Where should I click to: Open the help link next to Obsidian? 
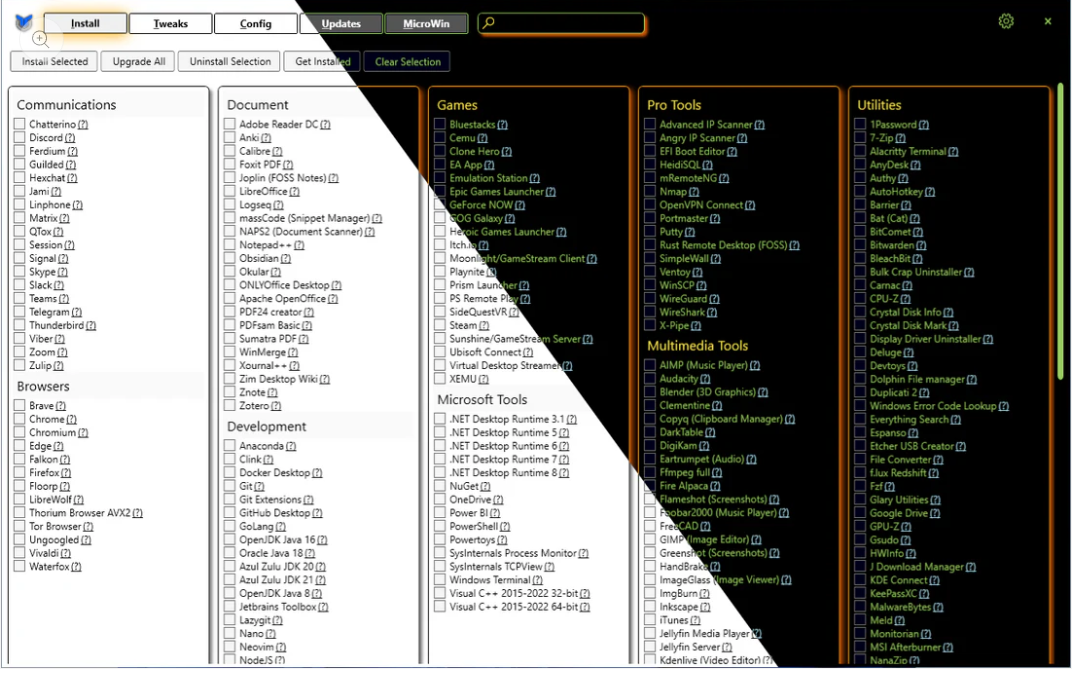point(285,258)
